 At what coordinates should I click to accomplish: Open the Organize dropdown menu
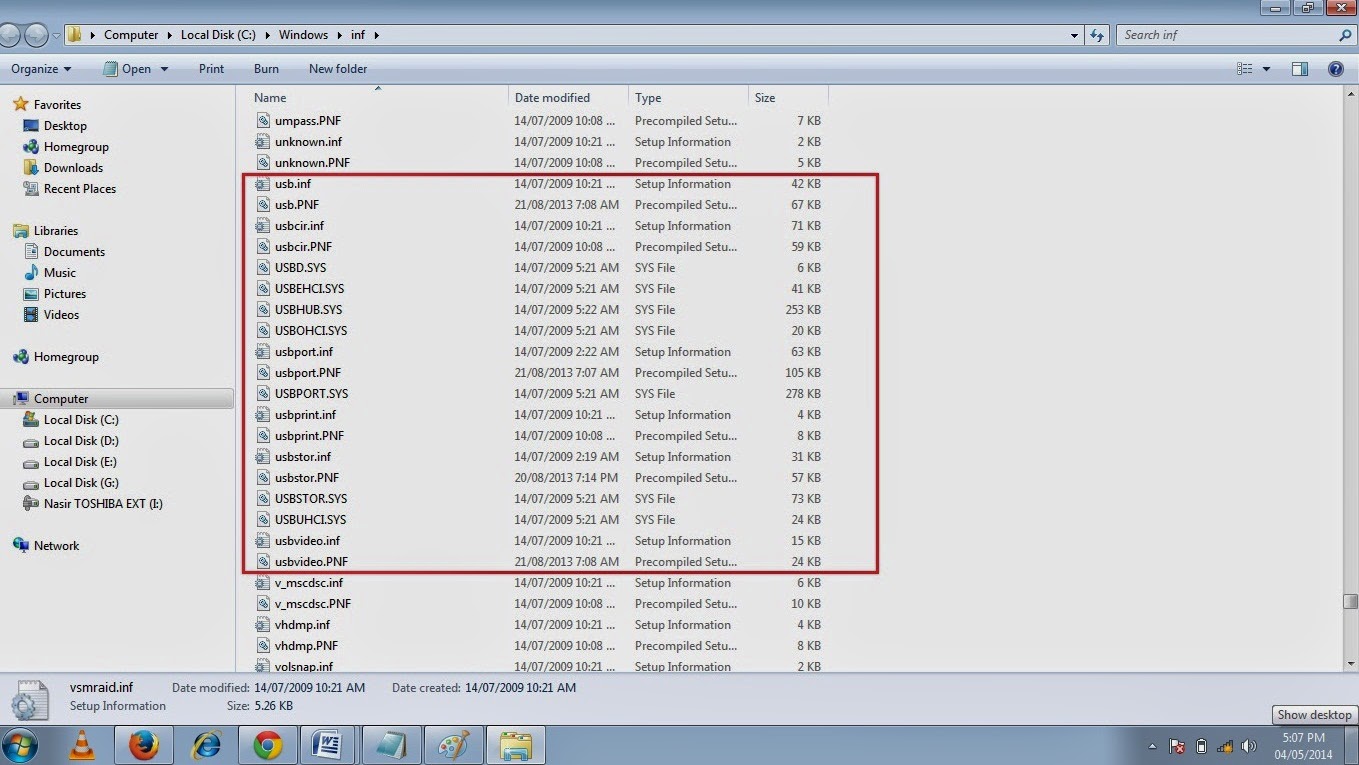[41, 69]
